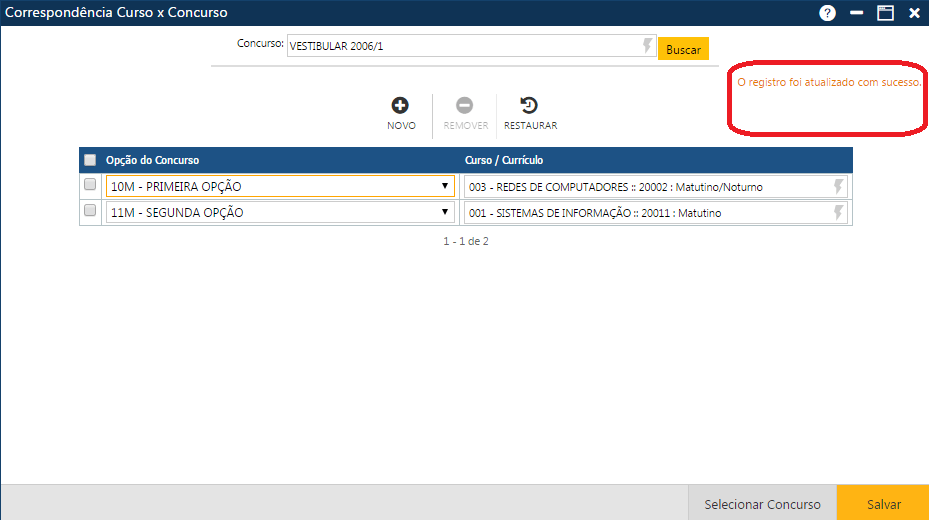Click the 003 - REDES DE COMPUTADORES course field
Viewport: 929px width, 520px height.
645,187
